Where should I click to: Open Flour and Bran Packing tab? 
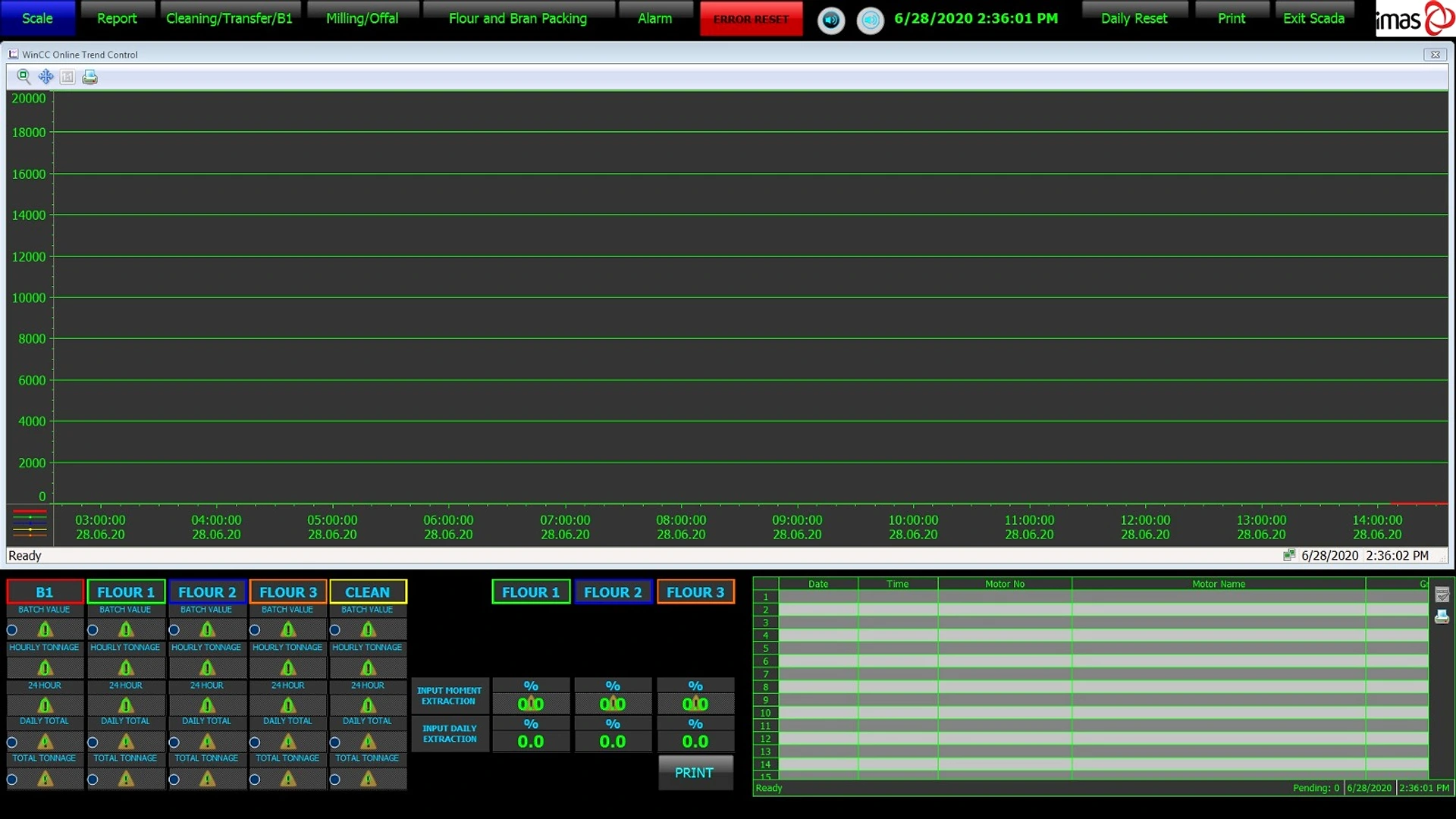pos(518,18)
